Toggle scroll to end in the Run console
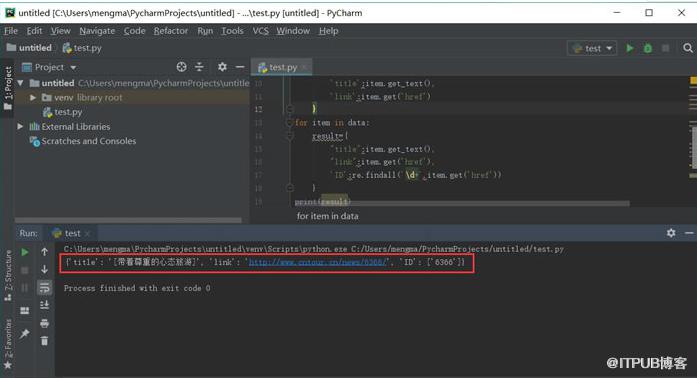This screenshot has width=697, height=378. click(44, 305)
